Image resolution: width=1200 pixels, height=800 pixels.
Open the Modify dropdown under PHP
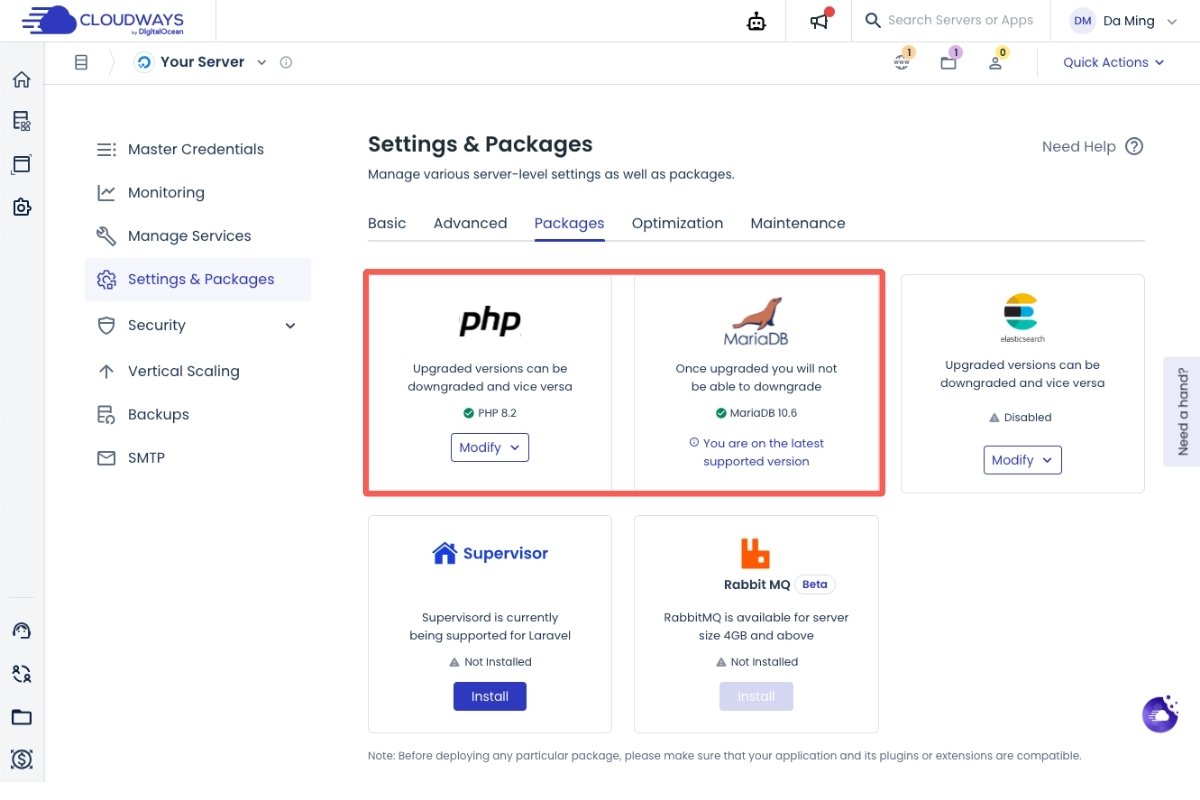(x=489, y=447)
